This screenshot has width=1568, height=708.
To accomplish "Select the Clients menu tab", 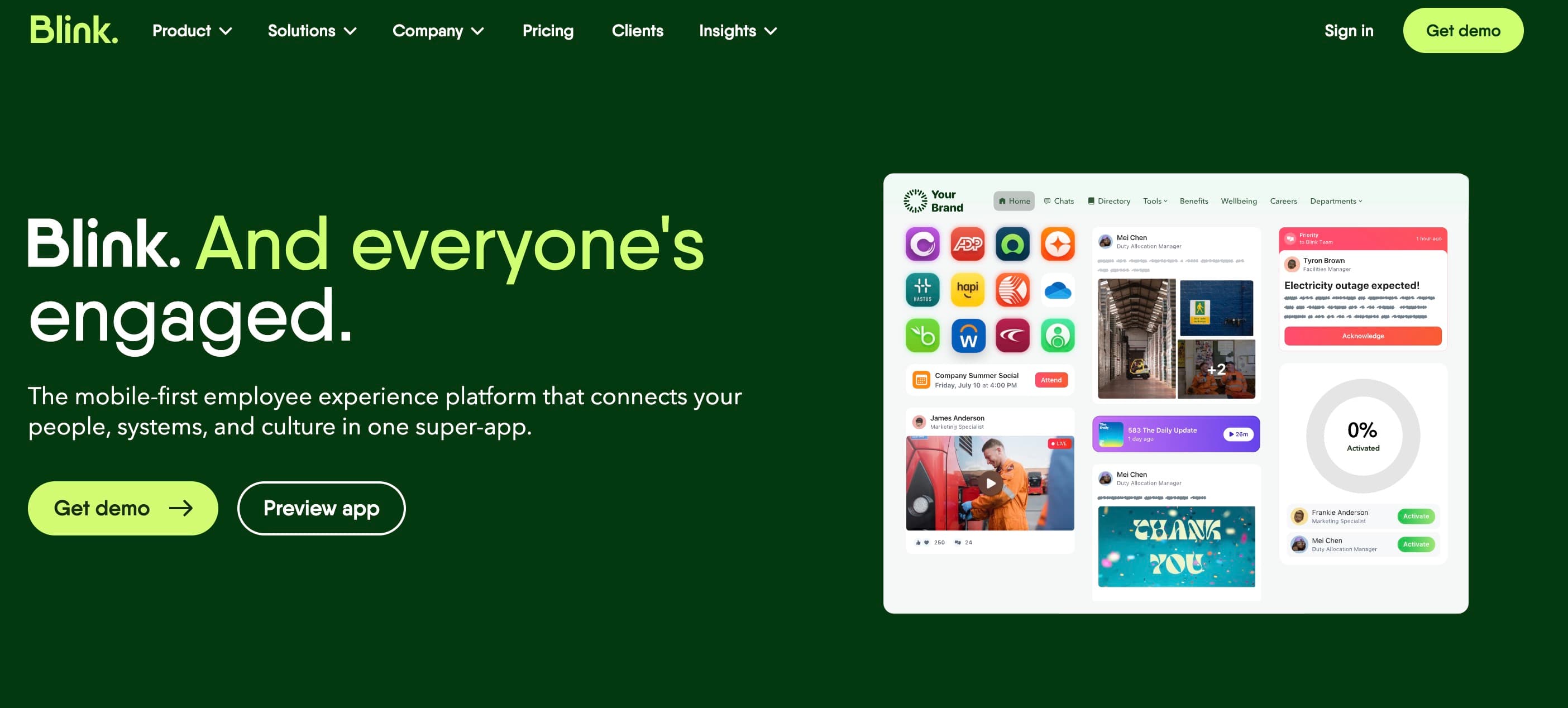I will tap(637, 30).
